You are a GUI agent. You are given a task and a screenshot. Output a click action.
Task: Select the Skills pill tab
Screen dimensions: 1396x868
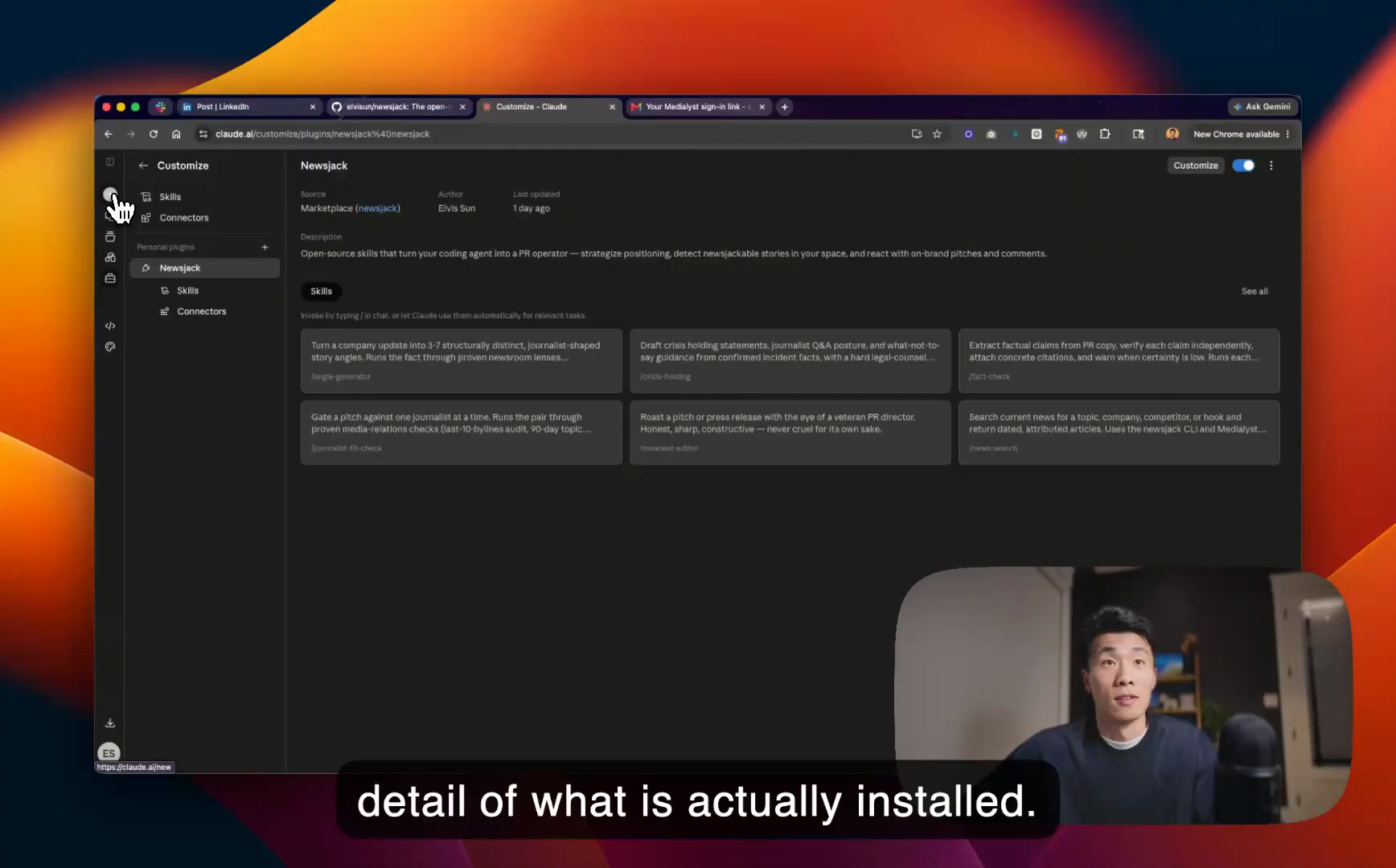coord(321,292)
